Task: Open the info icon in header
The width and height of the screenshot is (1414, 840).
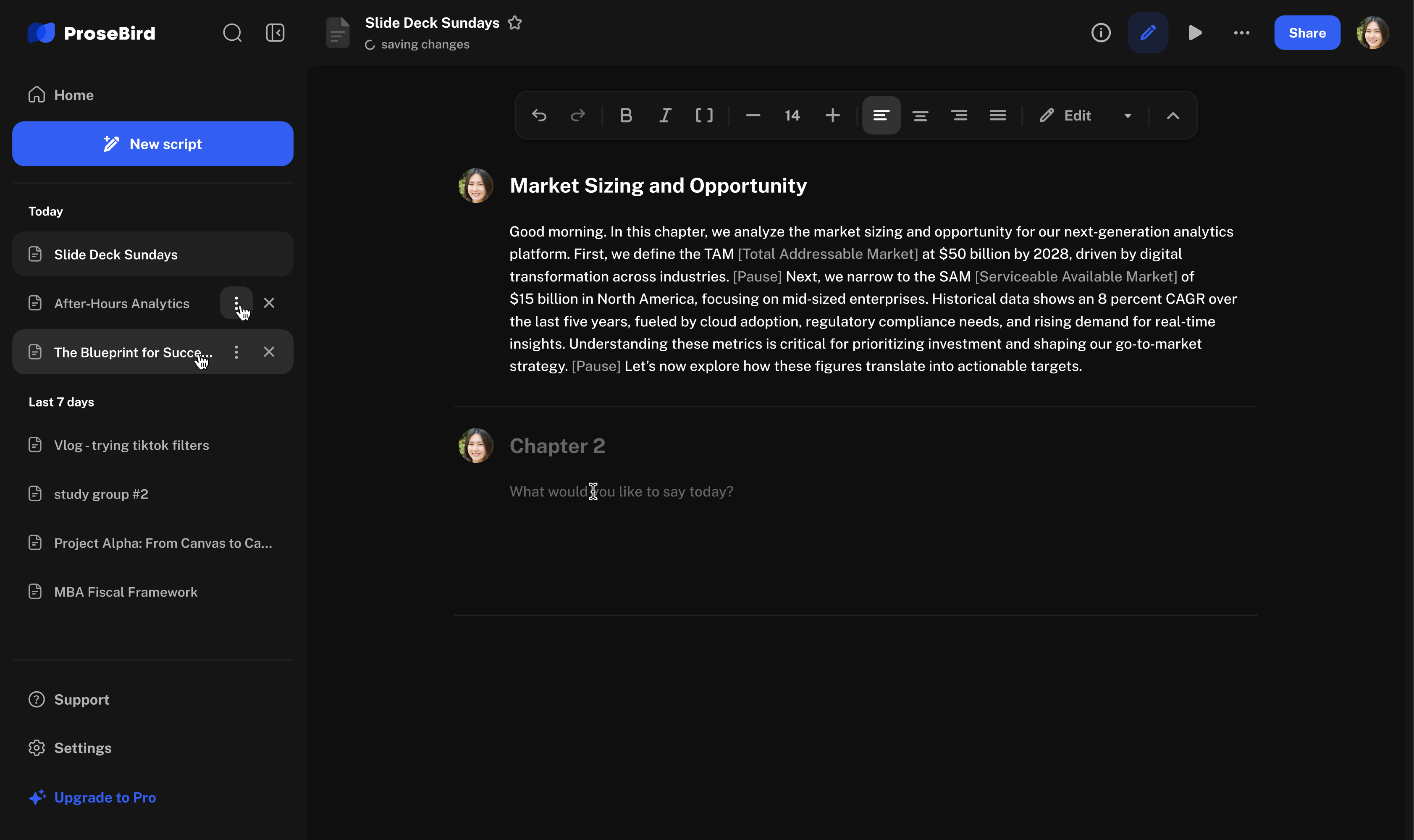Action: [x=1101, y=33]
